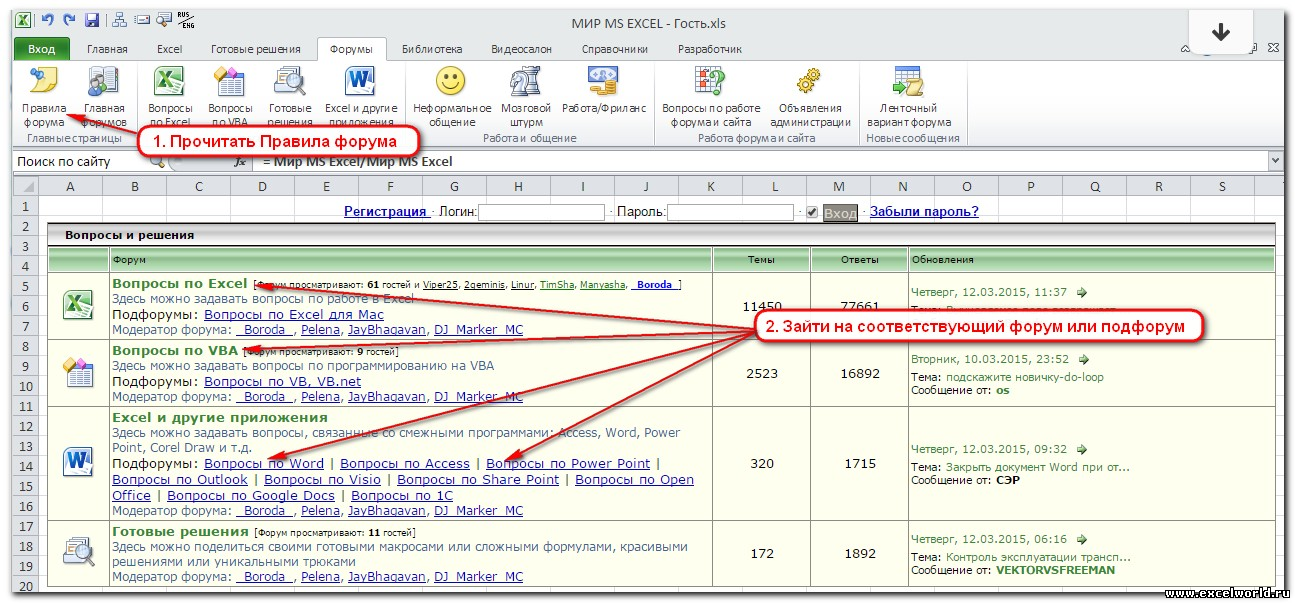
Task: Click the Логин input field
Action: point(542,212)
